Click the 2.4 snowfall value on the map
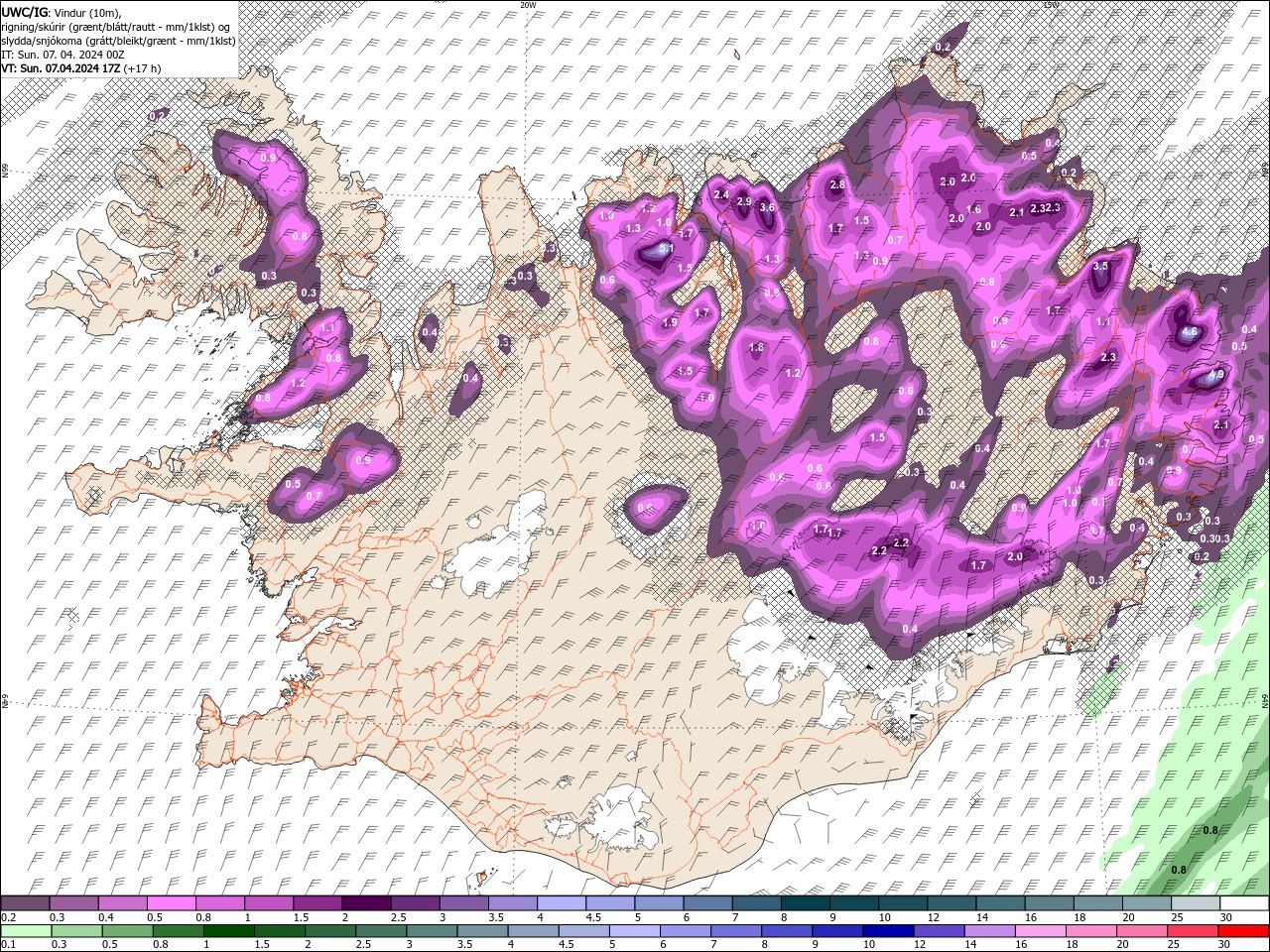 point(721,194)
